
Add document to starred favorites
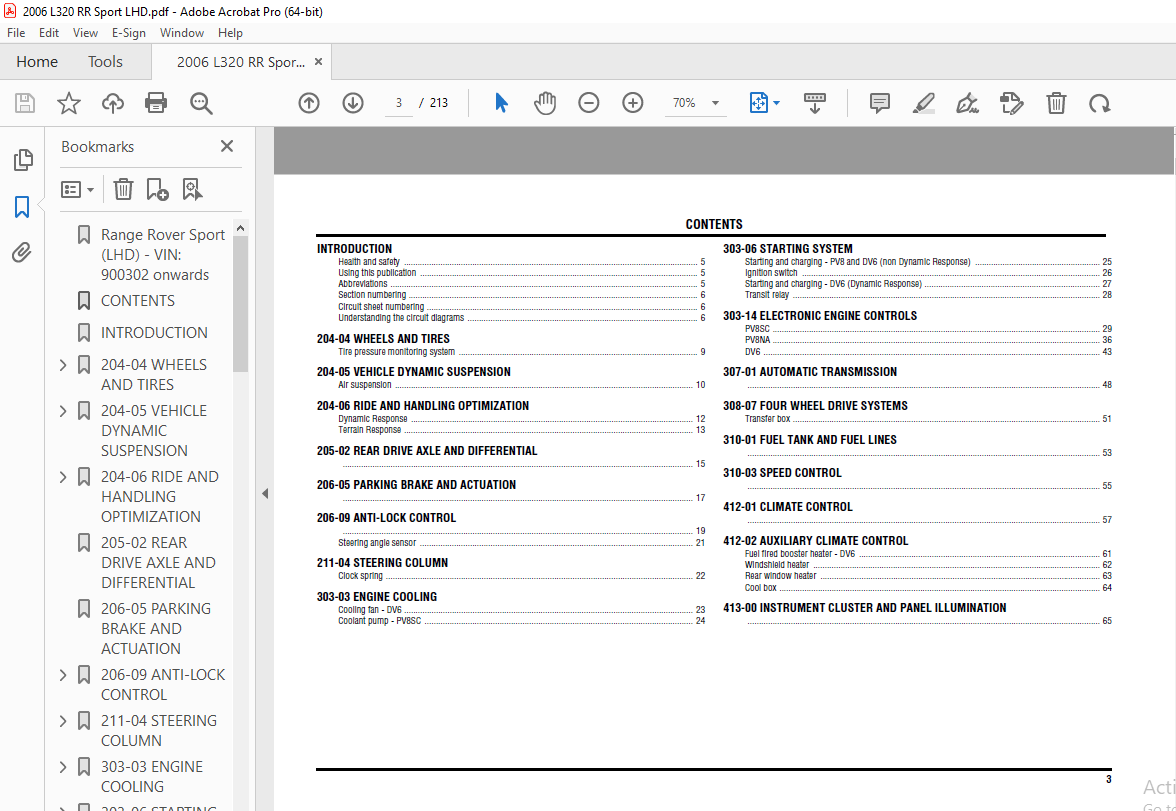point(69,103)
